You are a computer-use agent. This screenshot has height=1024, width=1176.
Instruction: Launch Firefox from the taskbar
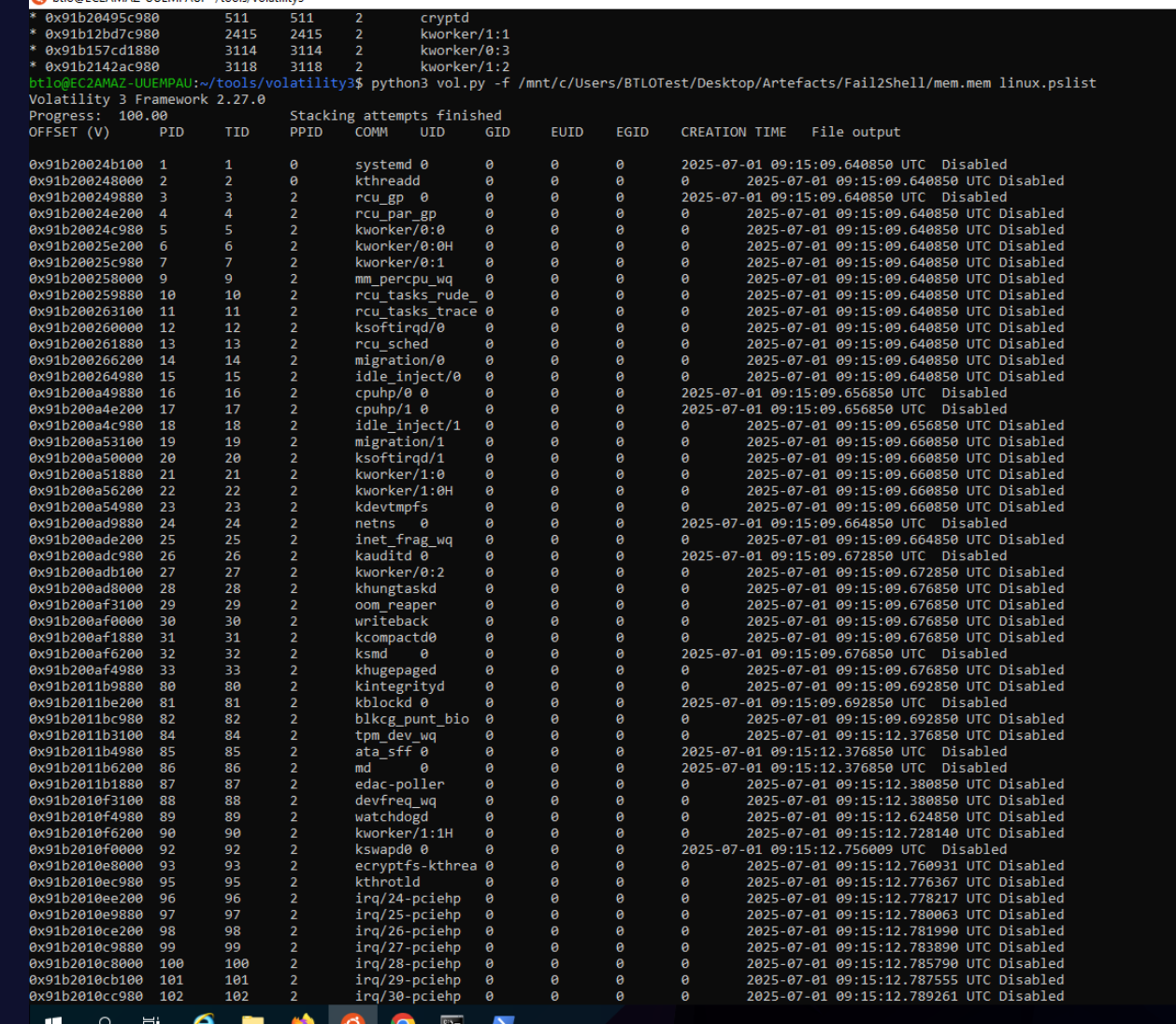303,1019
